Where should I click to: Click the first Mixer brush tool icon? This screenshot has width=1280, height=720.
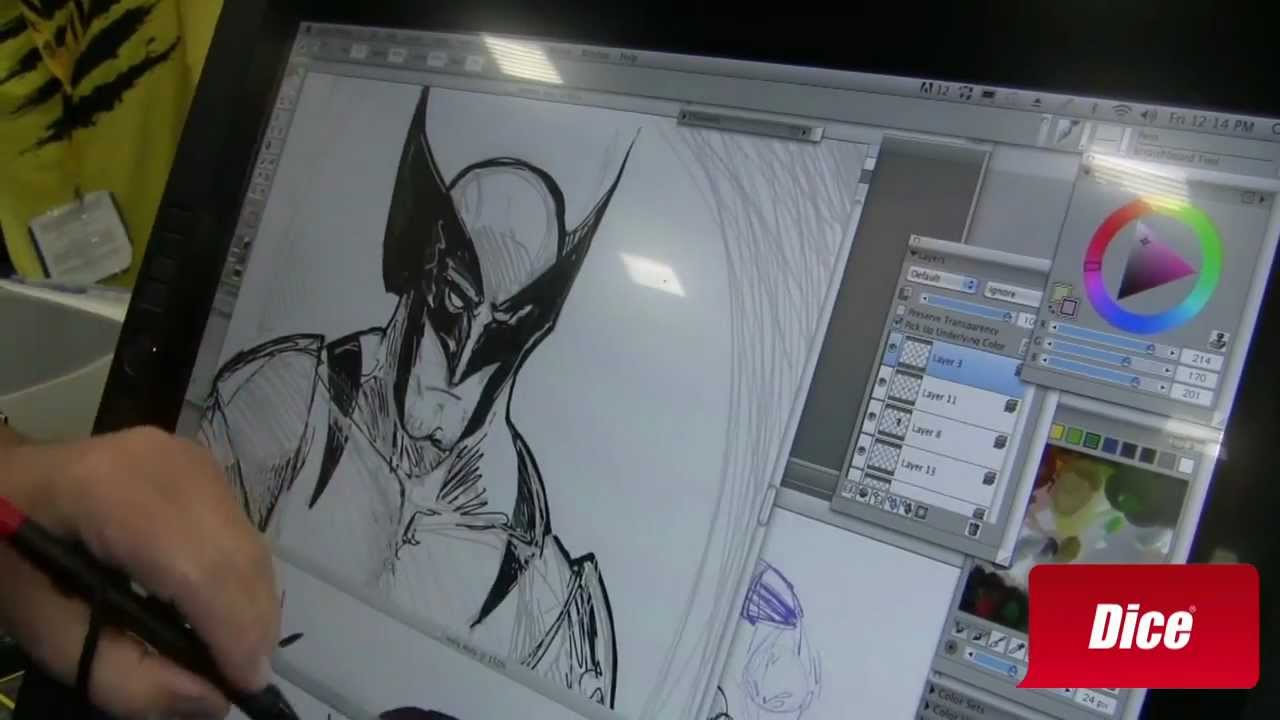click(x=961, y=630)
